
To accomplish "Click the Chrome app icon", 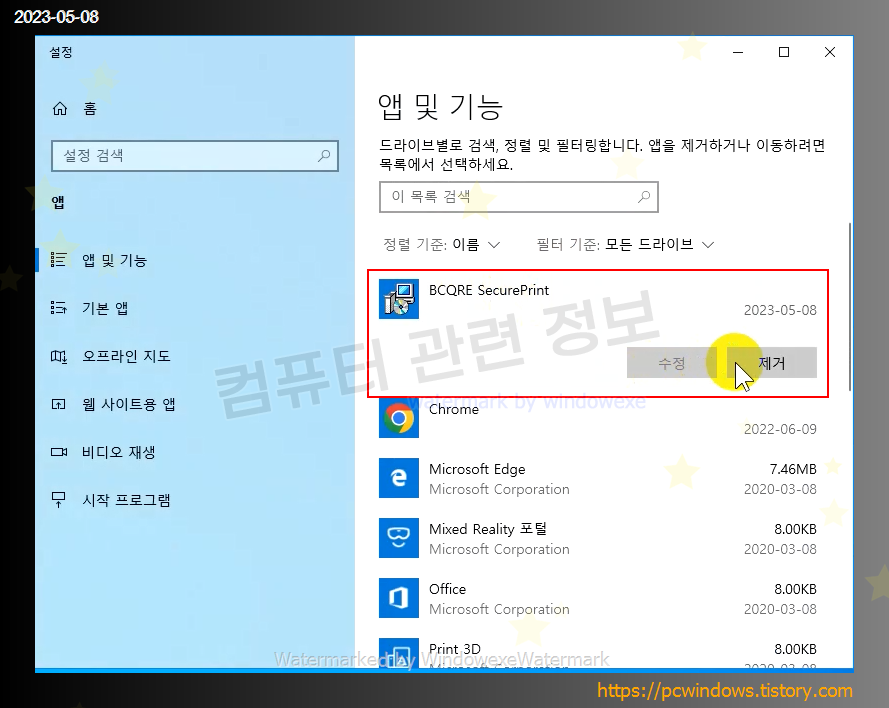I will click(x=399, y=418).
